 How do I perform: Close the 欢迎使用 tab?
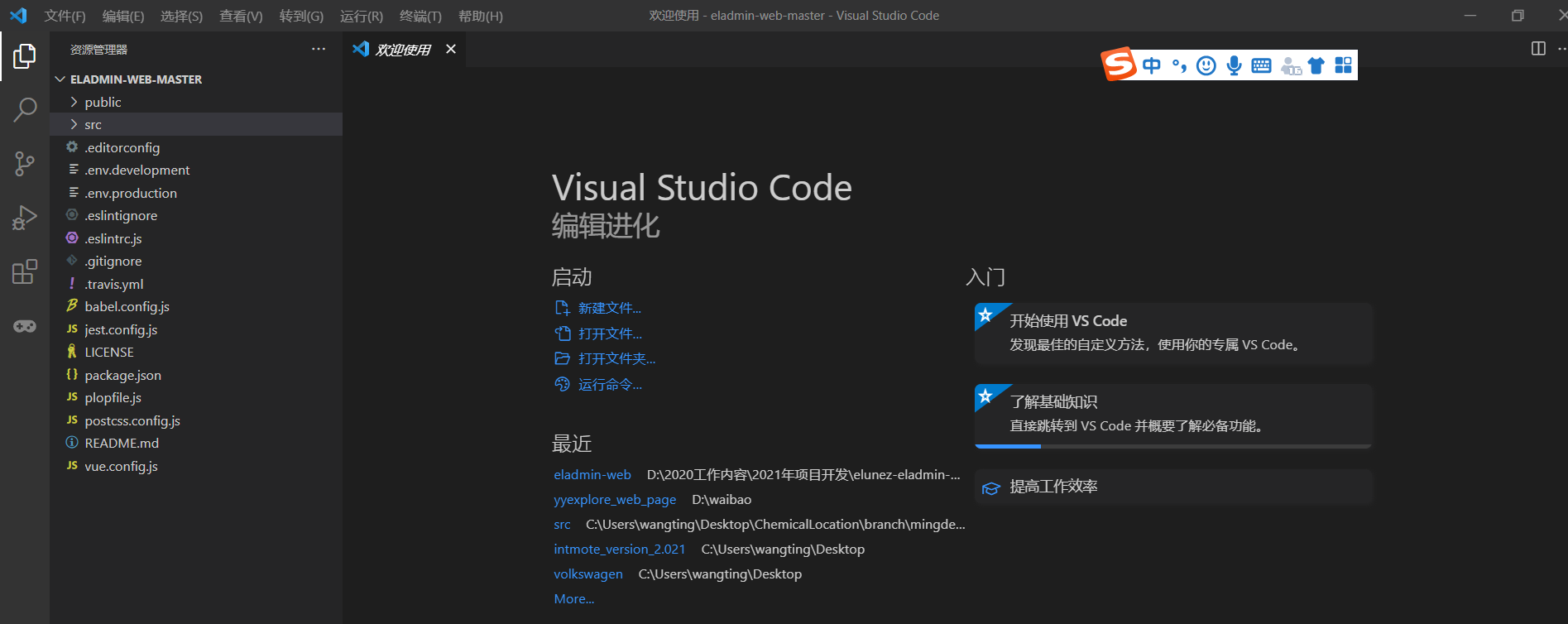[x=451, y=50]
